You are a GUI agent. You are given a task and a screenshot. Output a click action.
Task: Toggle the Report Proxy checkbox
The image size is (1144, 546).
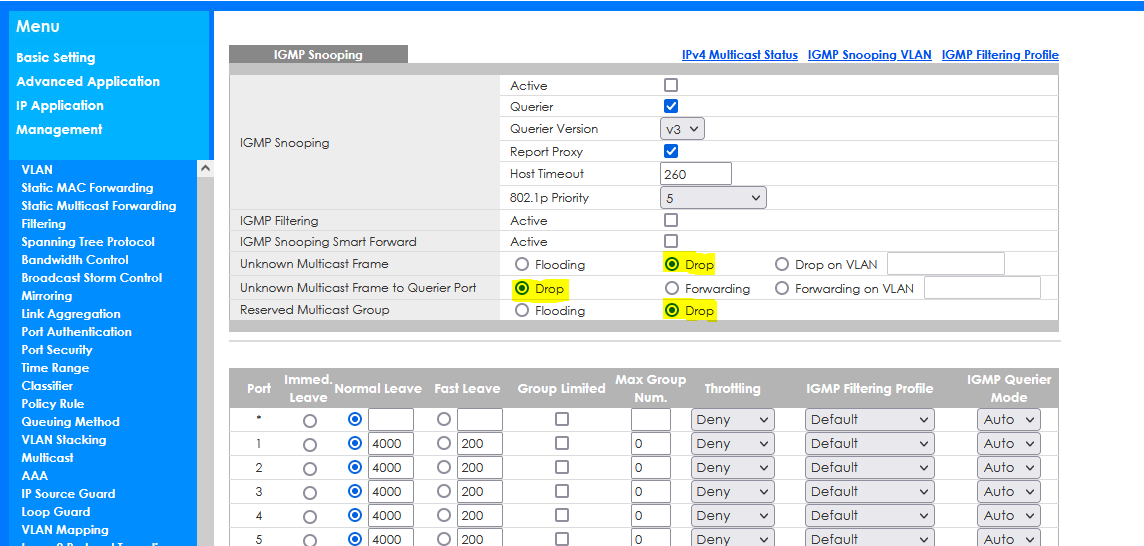click(671, 151)
